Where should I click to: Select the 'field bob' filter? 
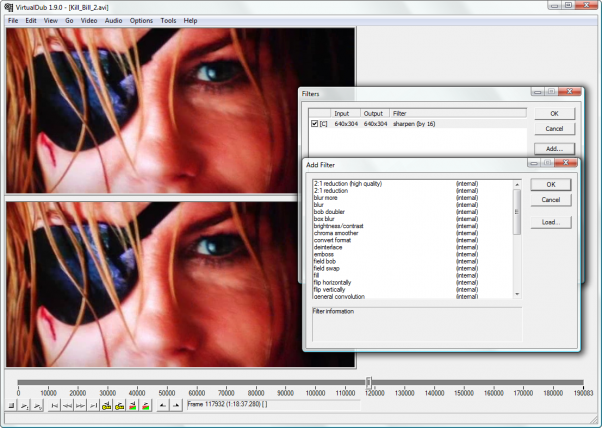[x=413, y=261]
